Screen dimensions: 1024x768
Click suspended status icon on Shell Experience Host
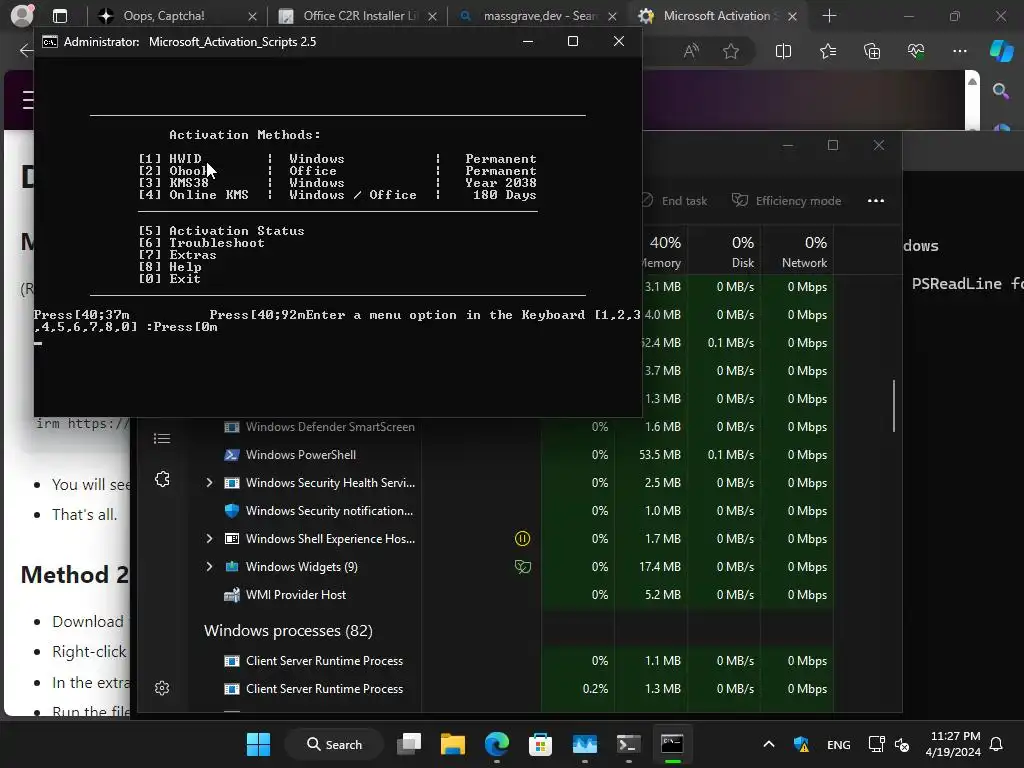tap(522, 539)
